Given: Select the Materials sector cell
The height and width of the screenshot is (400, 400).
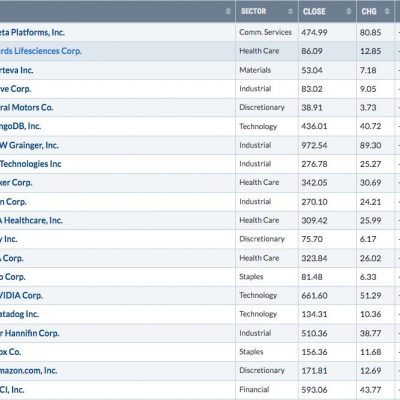Looking at the screenshot, I should [x=255, y=70].
